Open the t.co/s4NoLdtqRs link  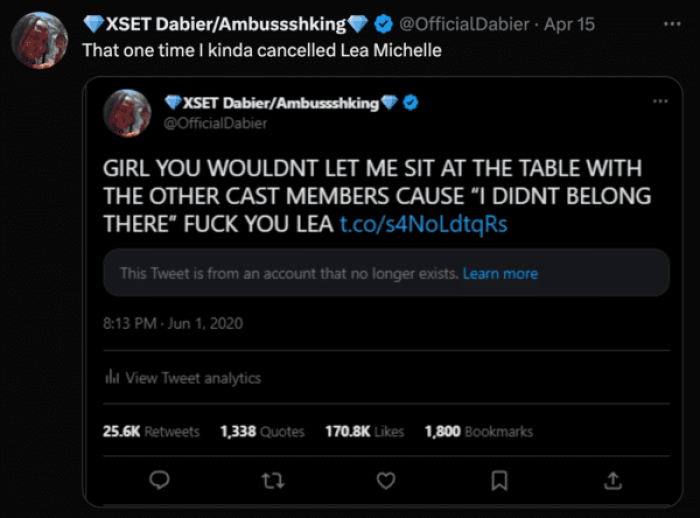pos(422,223)
